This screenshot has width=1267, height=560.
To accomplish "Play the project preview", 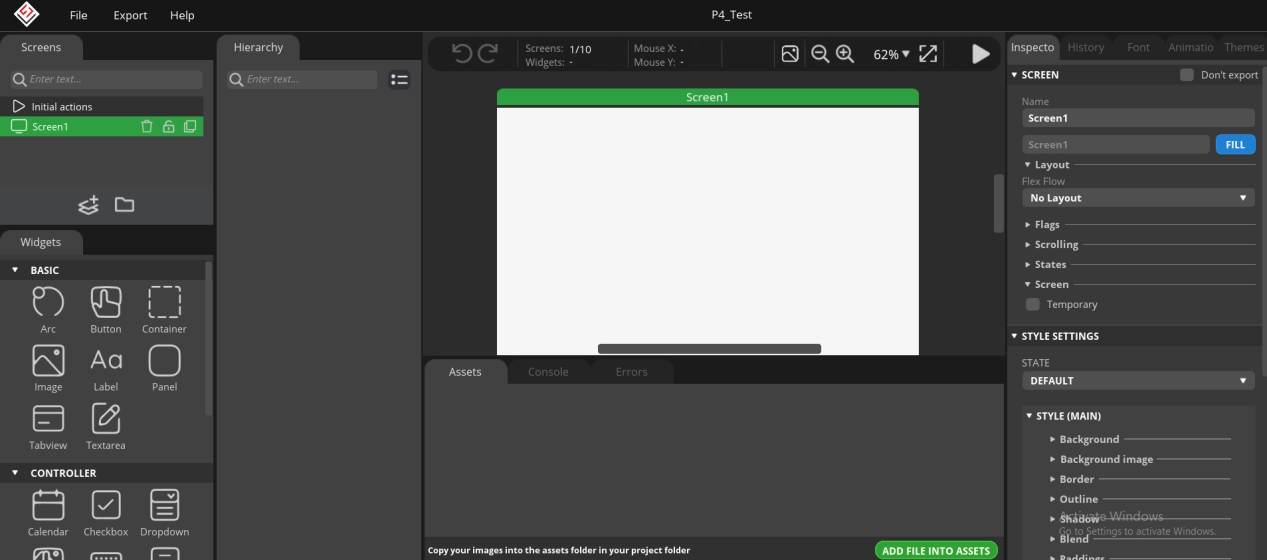I will [x=980, y=54].
